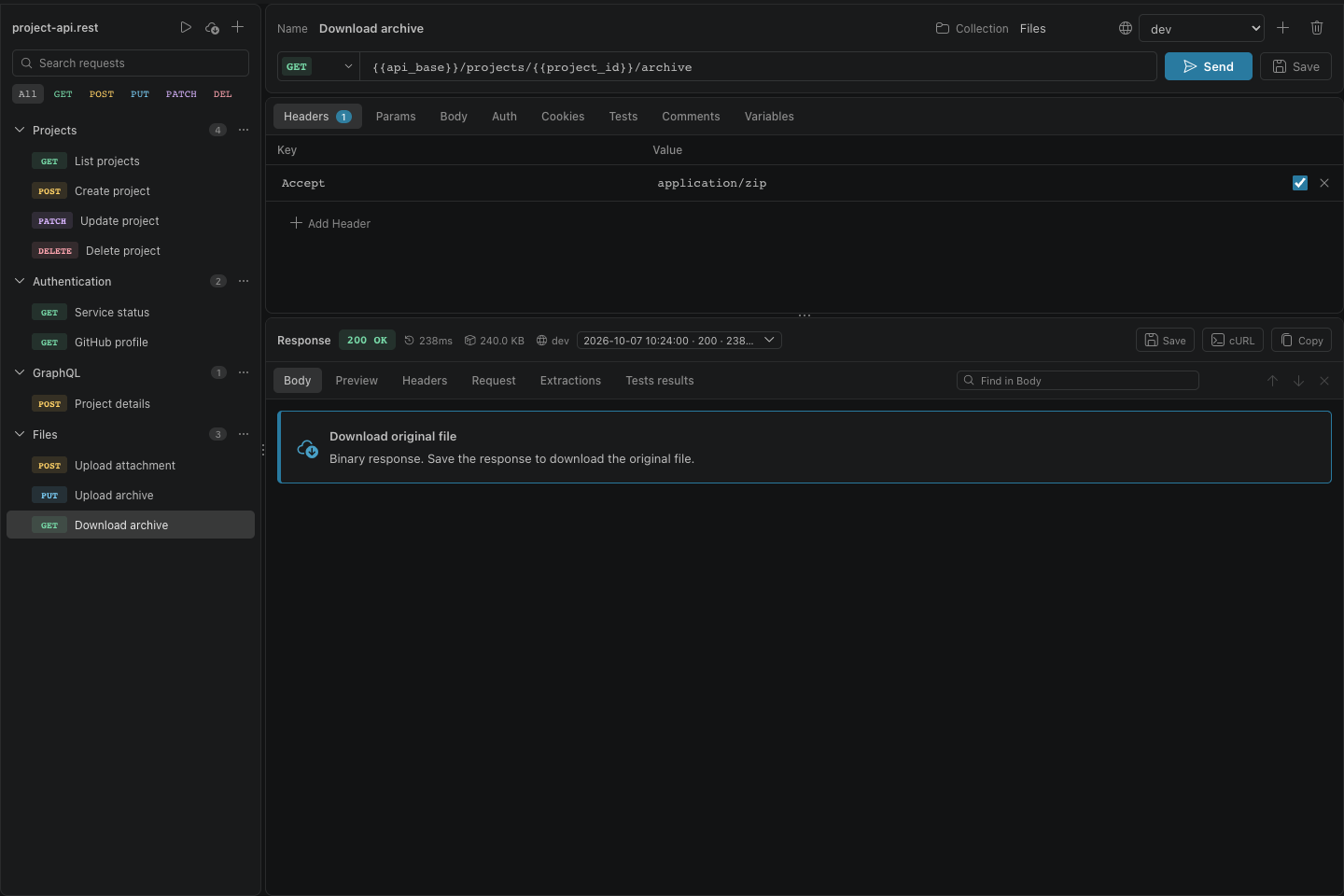
Task: Filter requests by All methods
Action: [x=27, y=93]
